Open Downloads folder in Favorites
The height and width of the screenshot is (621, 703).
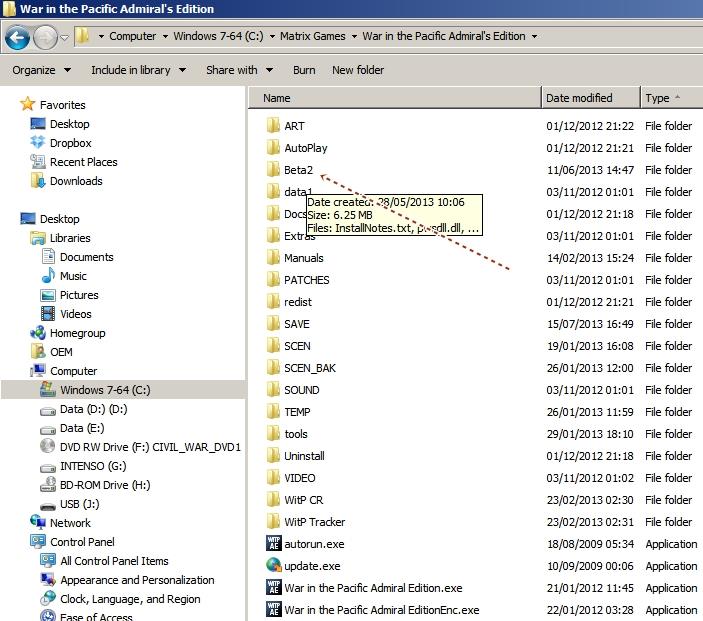pos(67,181)
